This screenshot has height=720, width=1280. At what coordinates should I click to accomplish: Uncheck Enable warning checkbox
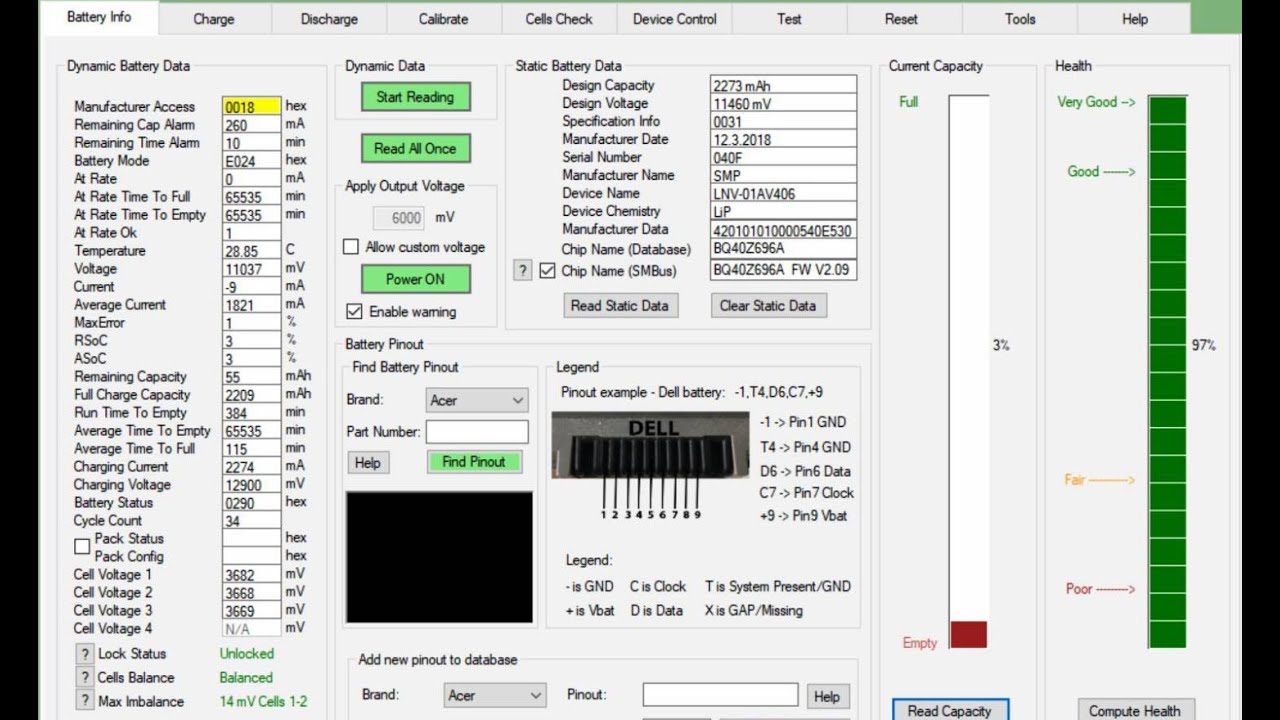click(x=353, y=311)
